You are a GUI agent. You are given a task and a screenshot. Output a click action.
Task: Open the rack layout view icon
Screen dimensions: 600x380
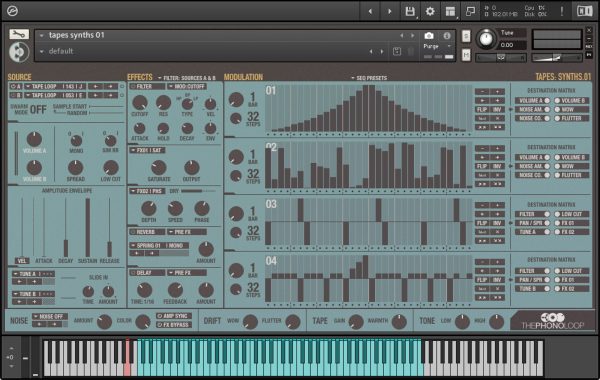click(x=450, y=11)
